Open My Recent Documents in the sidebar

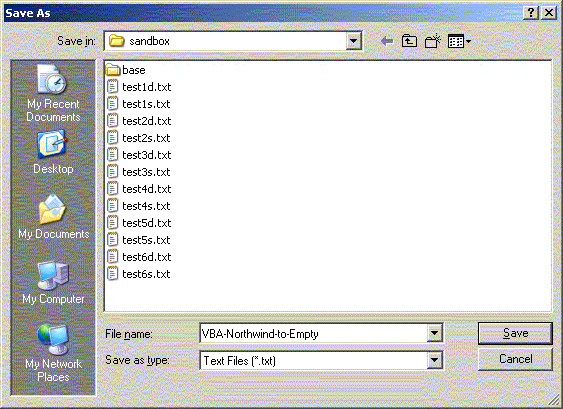(x=53, y=93)
